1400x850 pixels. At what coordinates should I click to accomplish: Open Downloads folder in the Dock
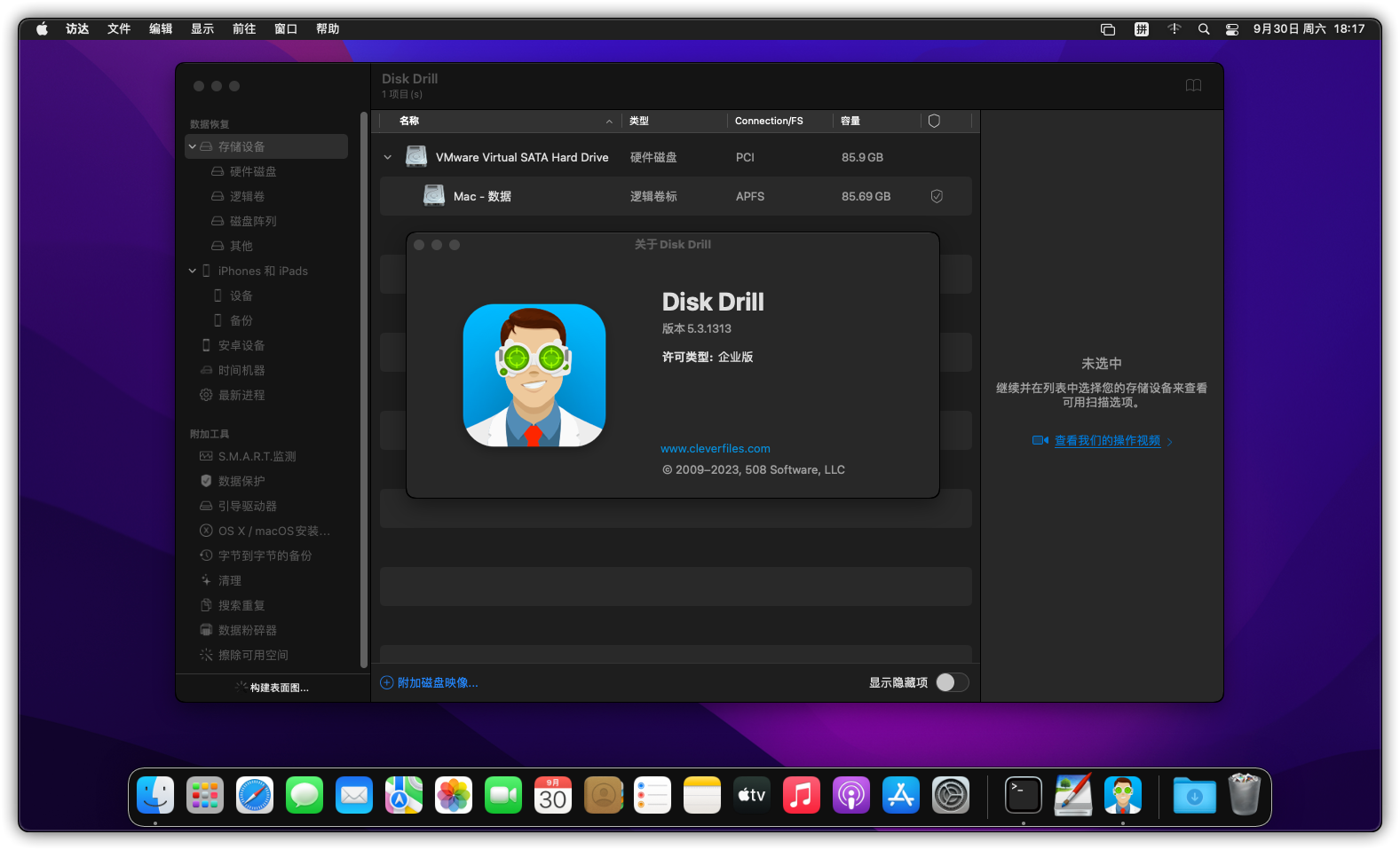[x=1194, y=795]
